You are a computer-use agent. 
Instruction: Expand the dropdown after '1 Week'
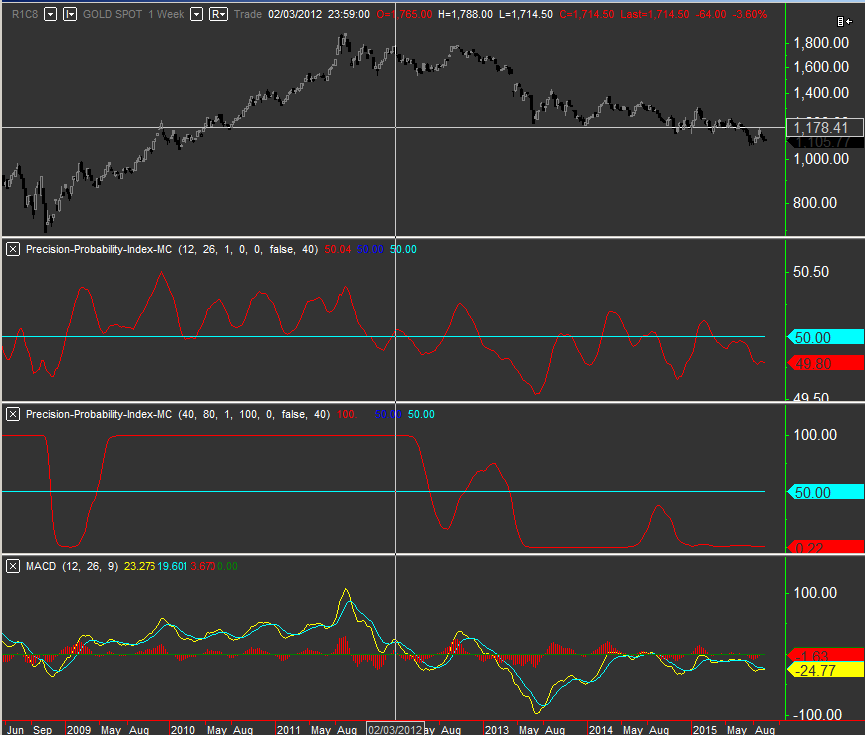click(x=196, y=14)
